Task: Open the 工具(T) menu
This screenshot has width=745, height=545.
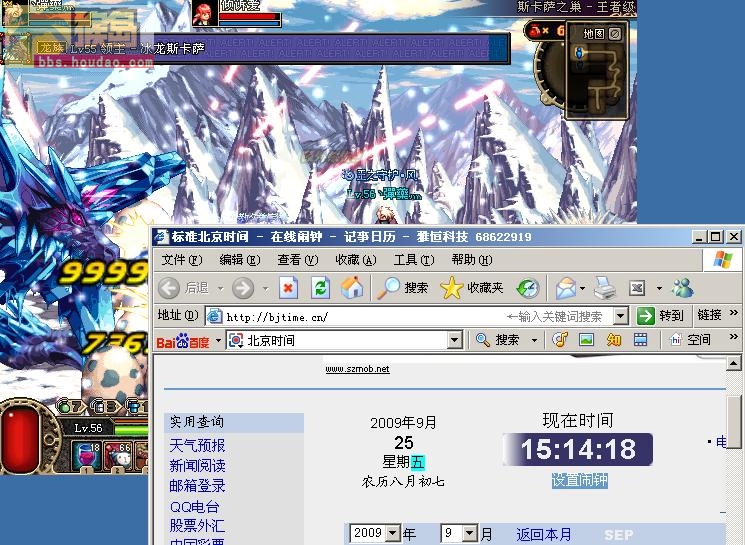Action: [414, 260]
